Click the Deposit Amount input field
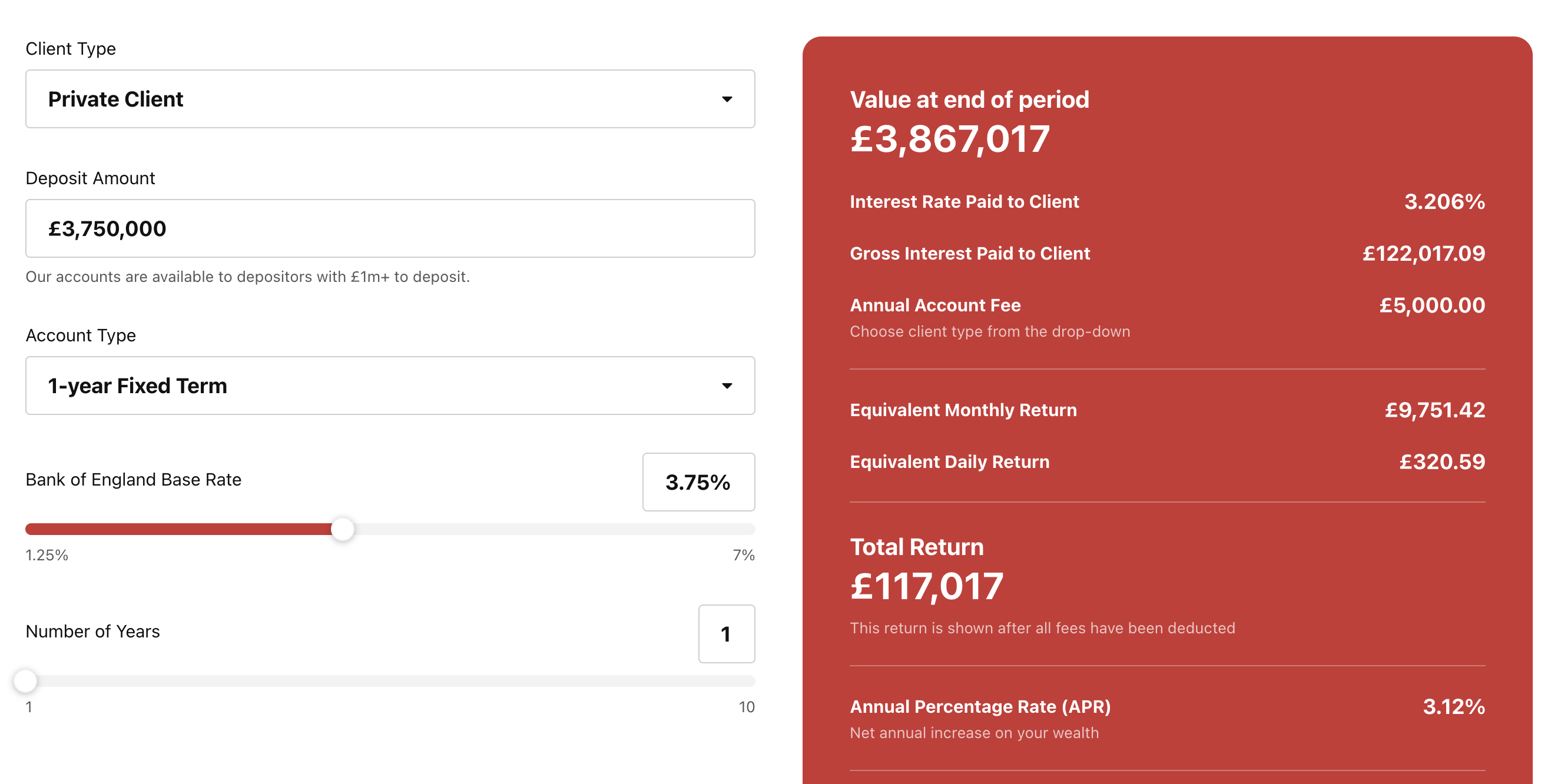This screenshot has width=1551, height=784. click(x=390, y=228)
